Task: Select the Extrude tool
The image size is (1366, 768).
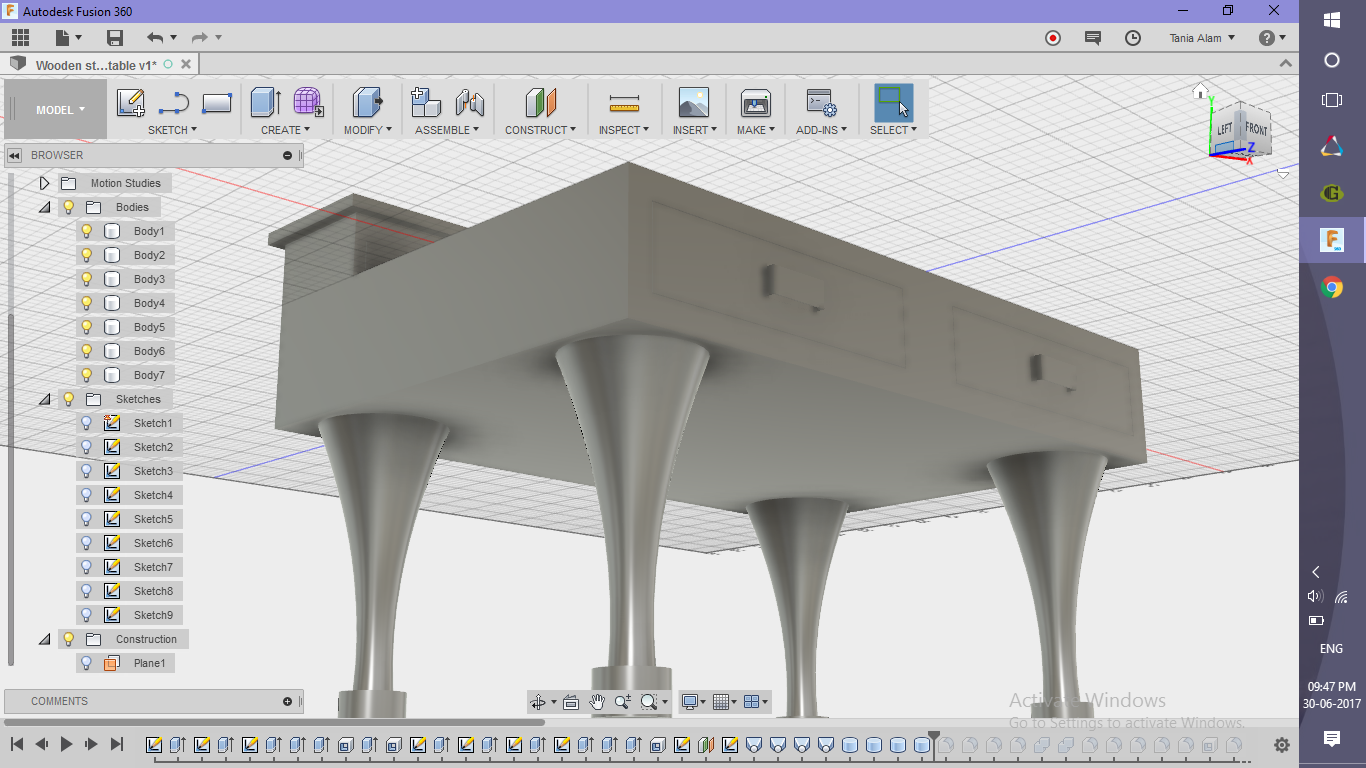Action: tap(265, 102)
